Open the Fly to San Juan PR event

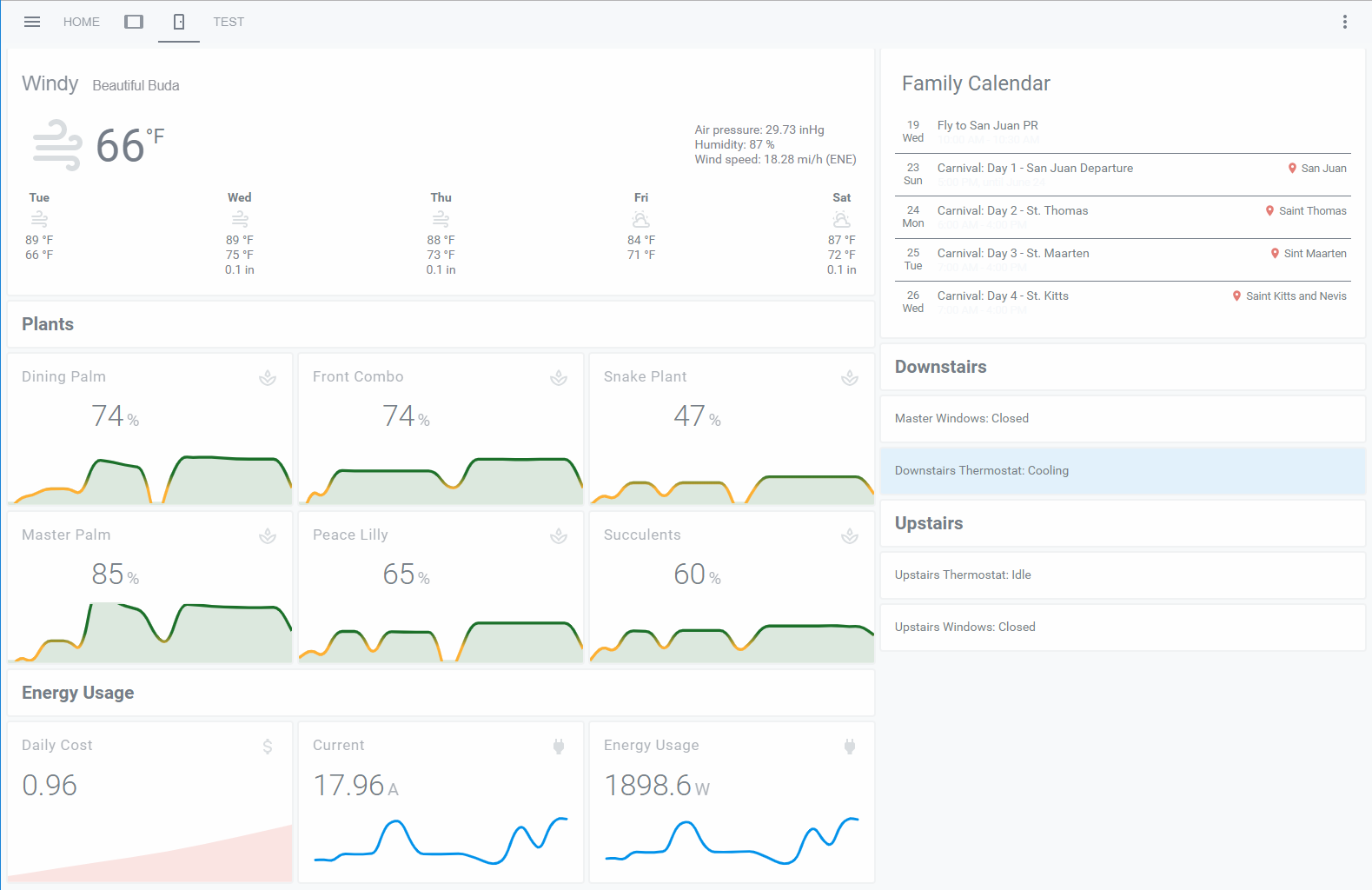(x=987, y=126)
